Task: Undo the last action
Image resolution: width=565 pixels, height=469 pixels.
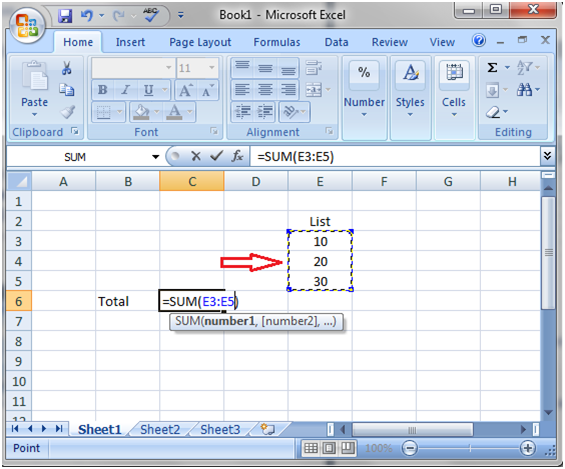Action: coord(86,15)
